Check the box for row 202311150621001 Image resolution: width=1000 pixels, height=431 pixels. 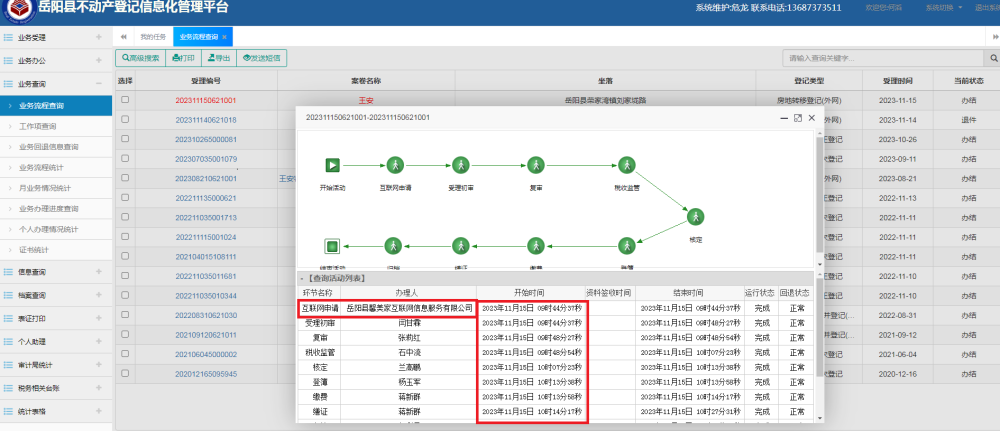click(x=125, y=100)
